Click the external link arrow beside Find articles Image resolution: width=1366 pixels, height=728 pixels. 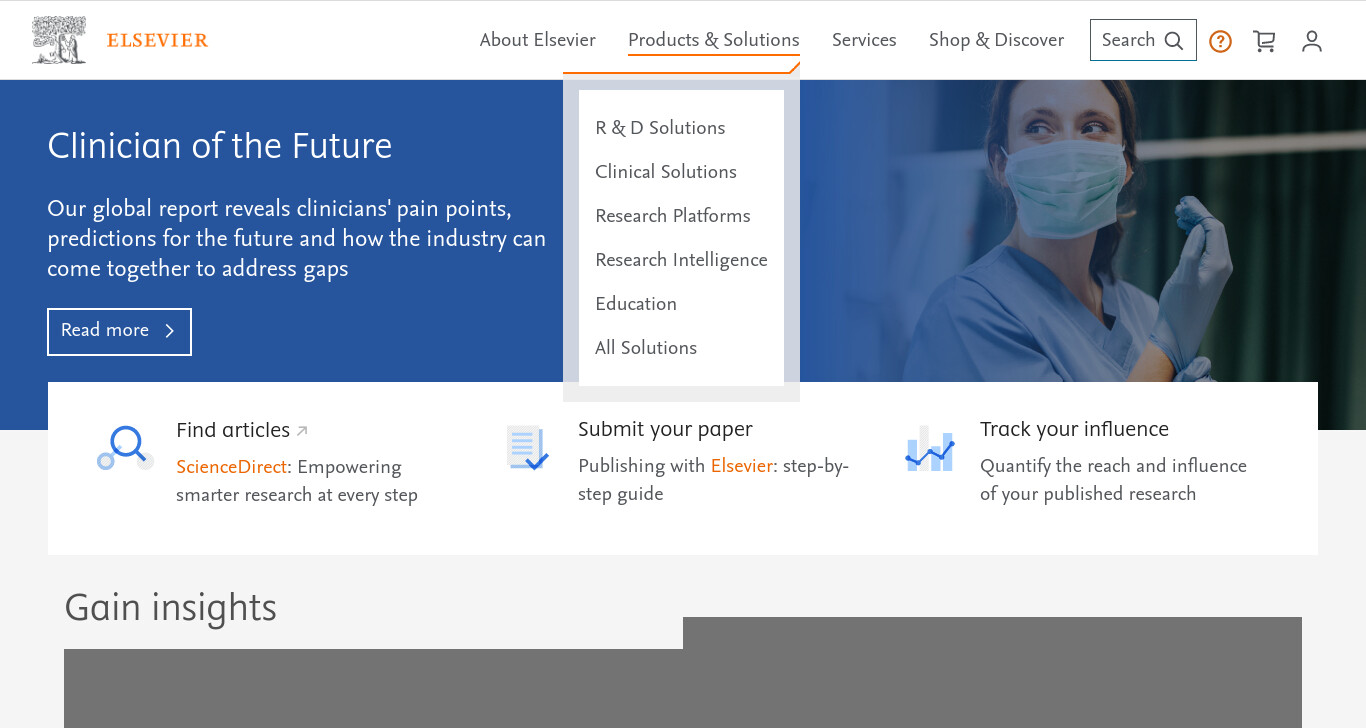[x=302, y=431]
